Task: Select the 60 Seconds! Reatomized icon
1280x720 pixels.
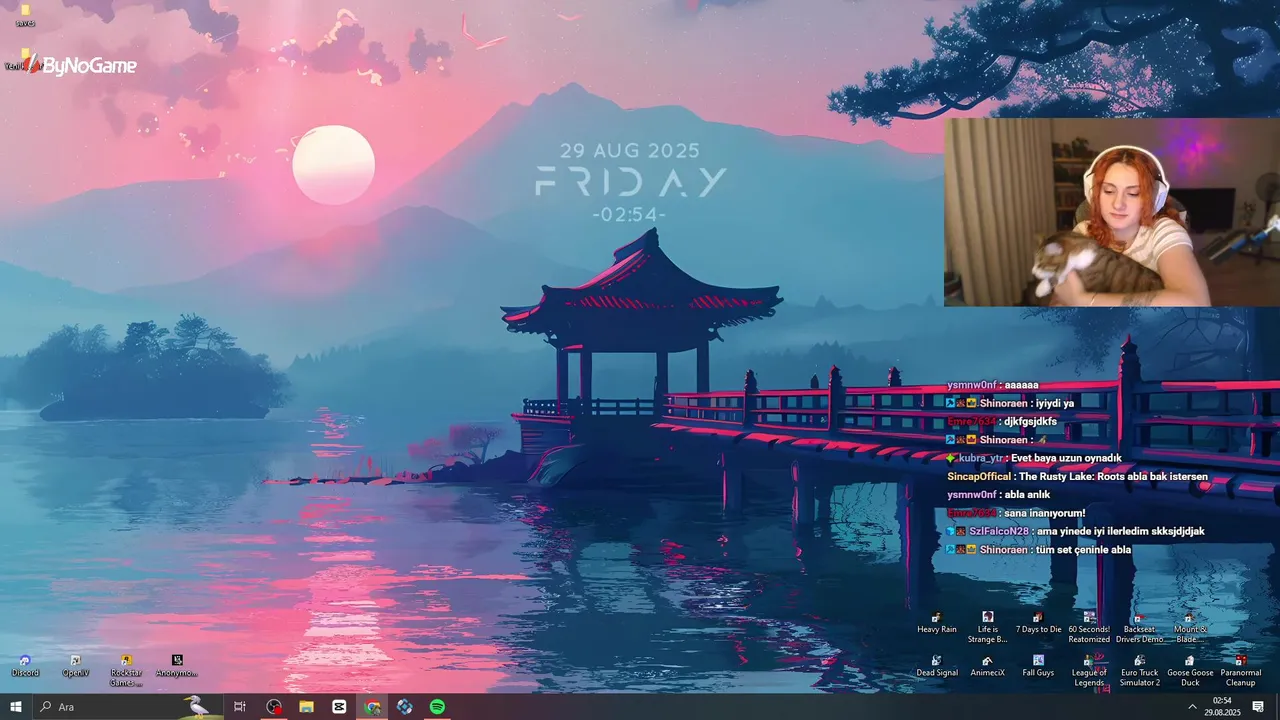Action: 1089,627
